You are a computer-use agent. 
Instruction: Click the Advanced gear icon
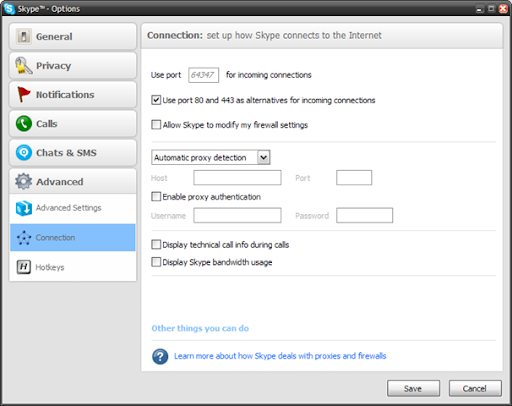tap(24, 181)
